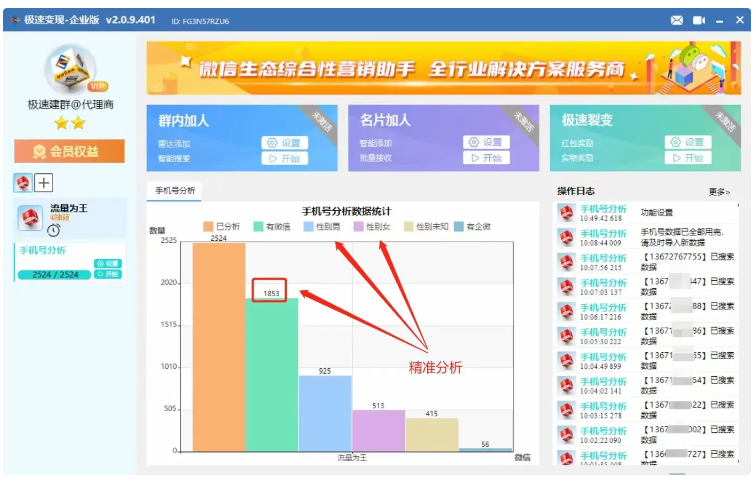Toggle 性别未知 legend color swatch
Image resolution: width=756 pixels, height=481 pixels.
coord(409,227)
